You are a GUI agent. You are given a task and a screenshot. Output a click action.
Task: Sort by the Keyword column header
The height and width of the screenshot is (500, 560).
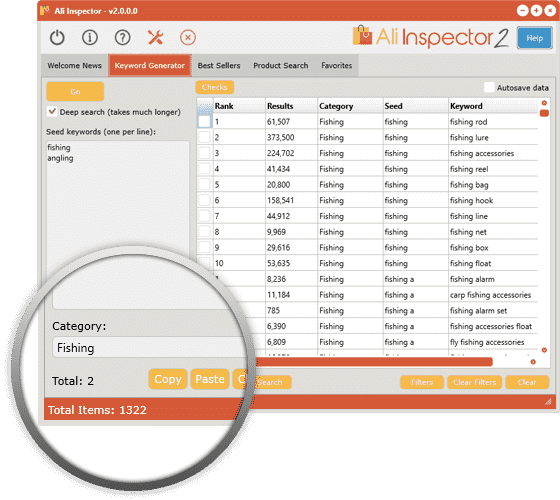pyautogui.click(x=493, y=106)
